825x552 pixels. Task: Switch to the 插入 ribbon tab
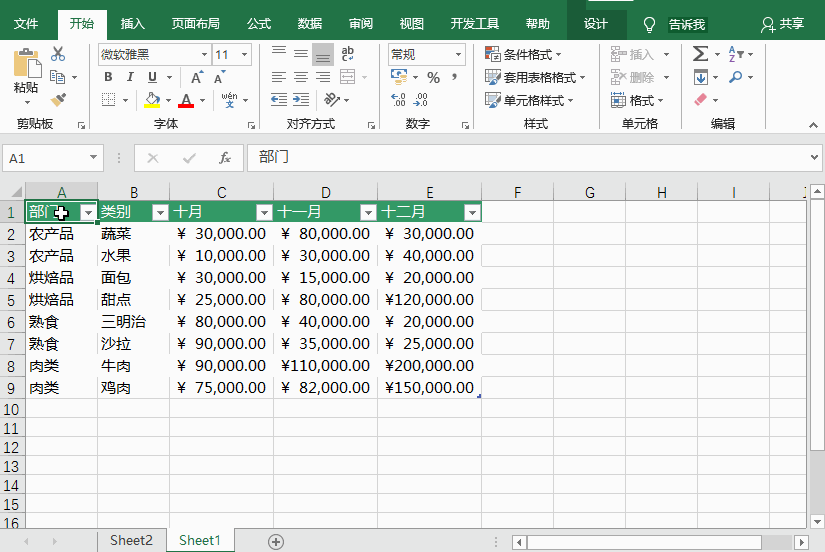pyautogui.click(x=132, y=24)
